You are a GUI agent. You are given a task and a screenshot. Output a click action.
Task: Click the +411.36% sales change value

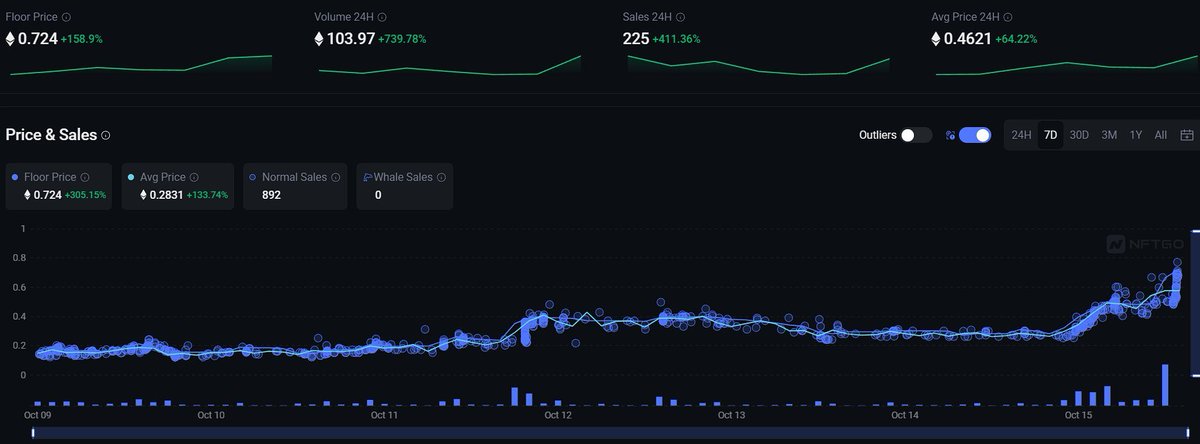pyautogui.click(x=676, y=39)
